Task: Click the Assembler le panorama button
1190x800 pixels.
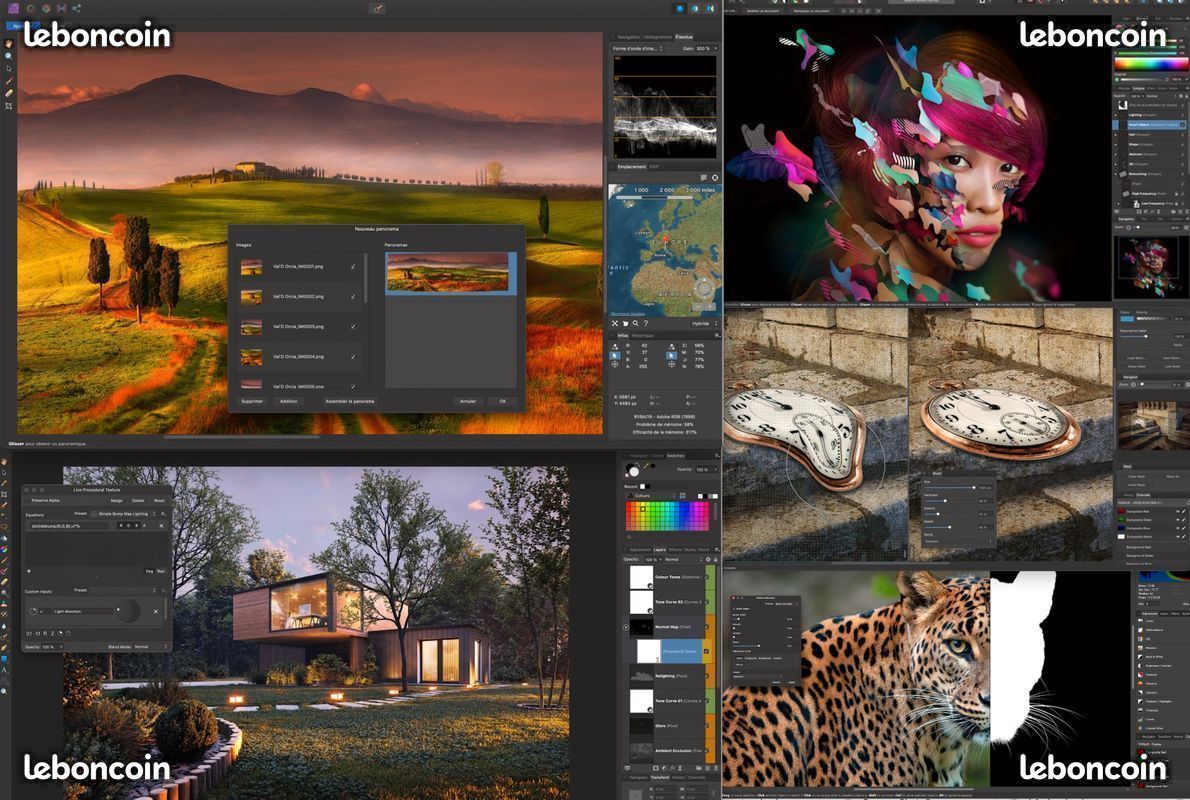Action: tap(350, 401)
